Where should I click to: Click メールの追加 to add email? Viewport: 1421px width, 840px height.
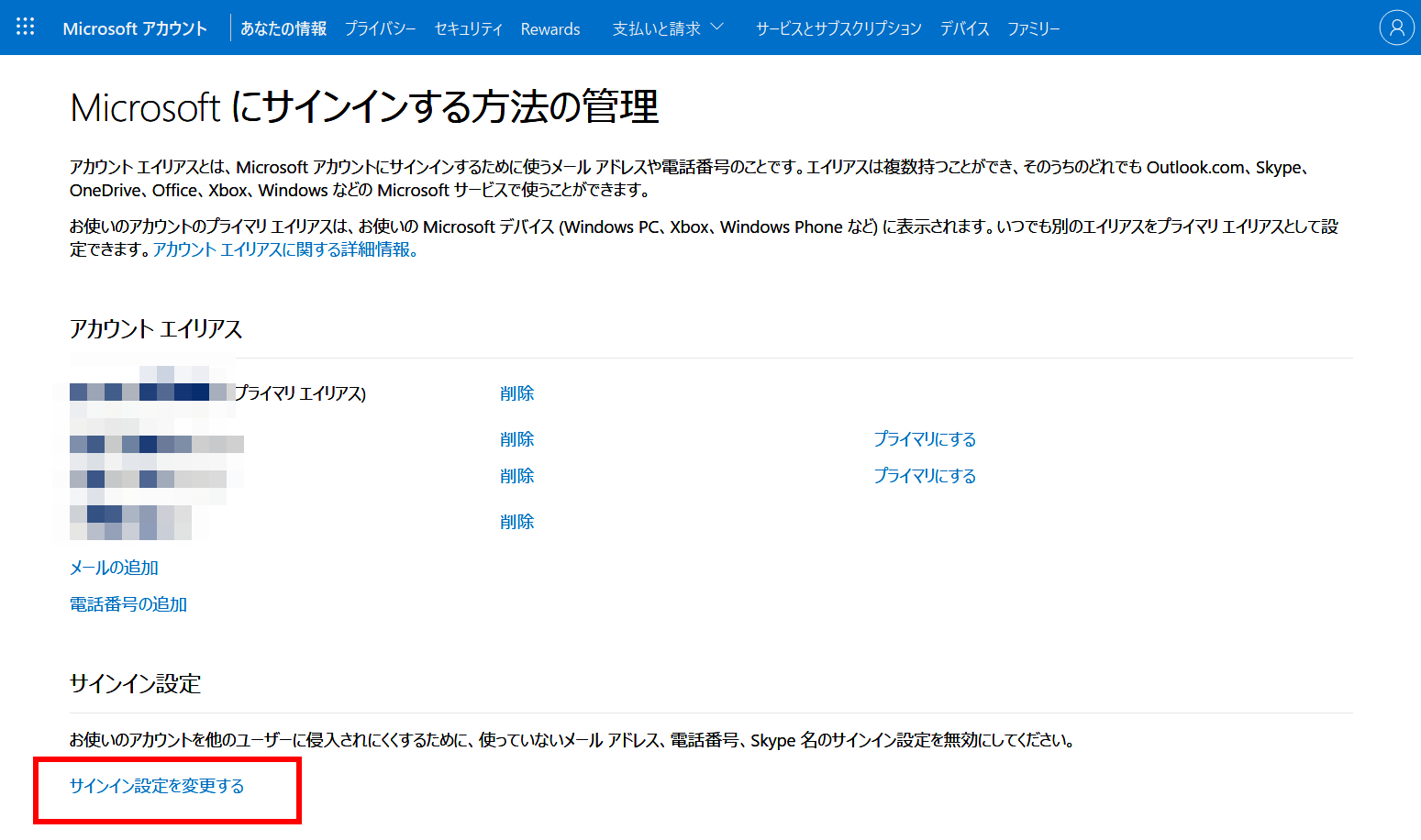click(114, 568)
